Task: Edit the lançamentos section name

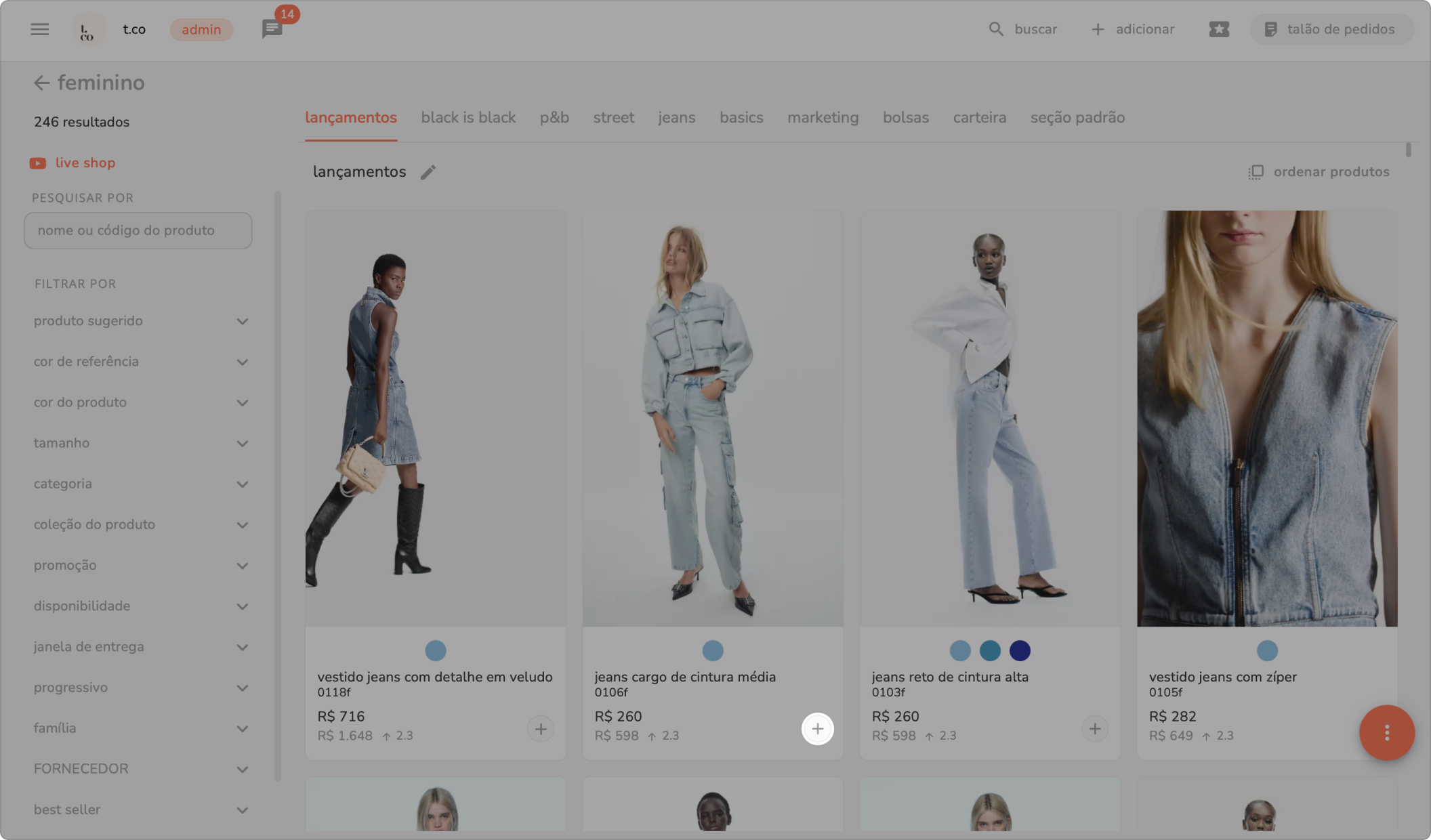Action: pyautogui.click(x=428, y=172)
